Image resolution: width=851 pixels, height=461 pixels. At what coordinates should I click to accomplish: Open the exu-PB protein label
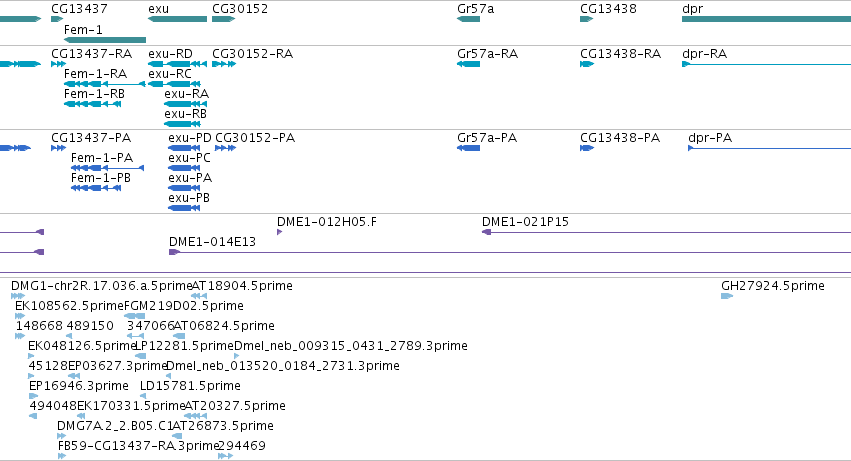(x=189, y=198)
